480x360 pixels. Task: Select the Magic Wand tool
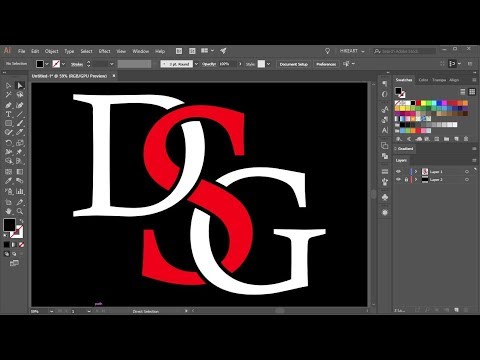coord(9,95)
